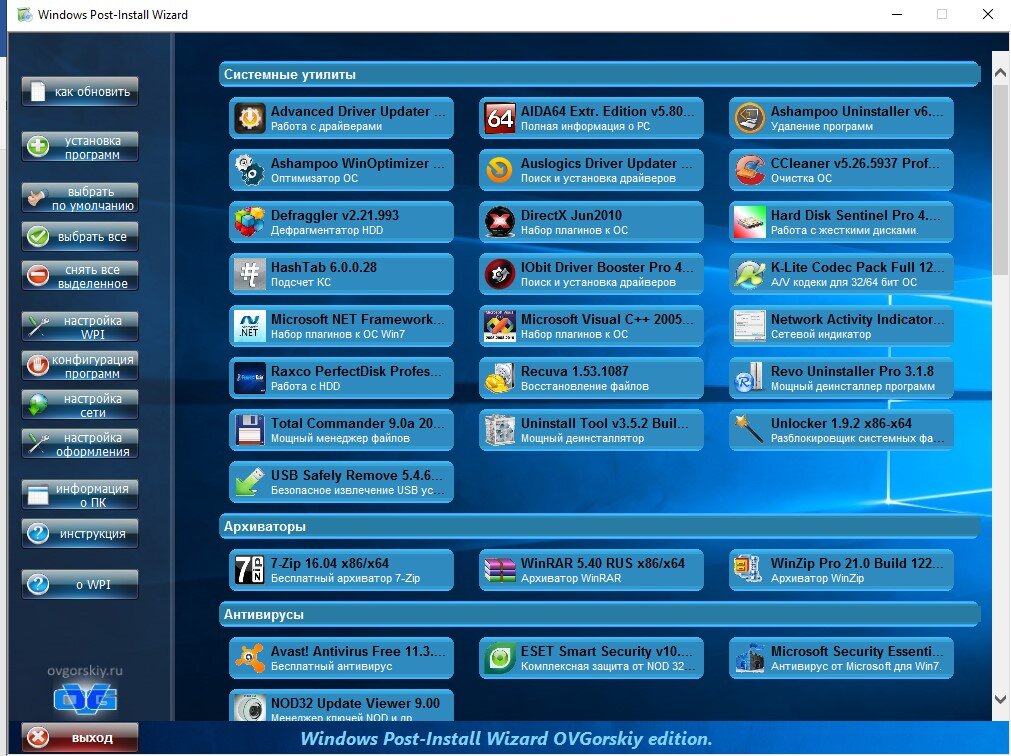The image size is (1011, 756).
Task: Click the Hard Disk Sentinel Pro icon
Action: pyautogui.click(x=750, y=222)
